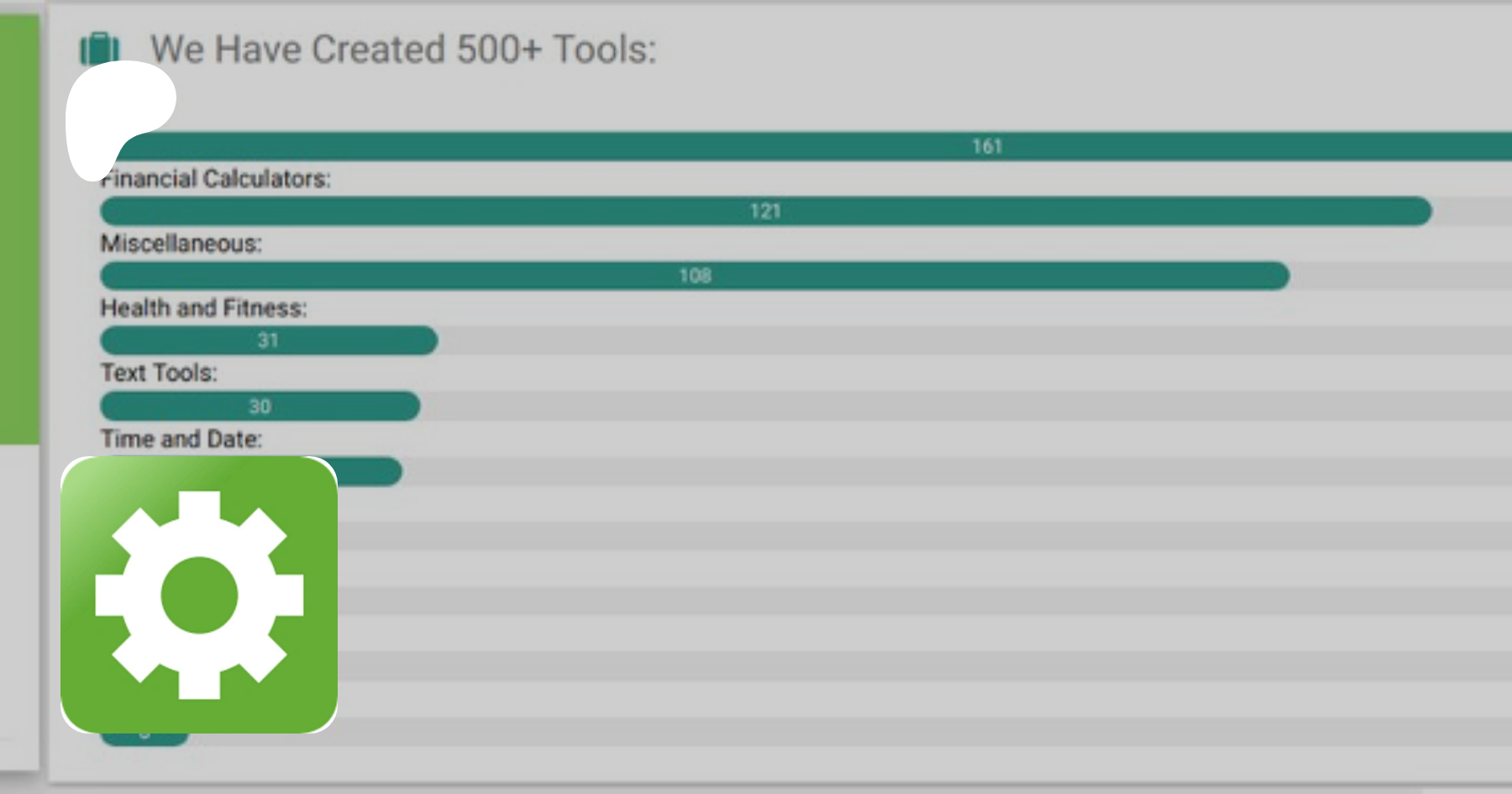
Task: Click the teal Time and Date bar
Action: (370, 471)
